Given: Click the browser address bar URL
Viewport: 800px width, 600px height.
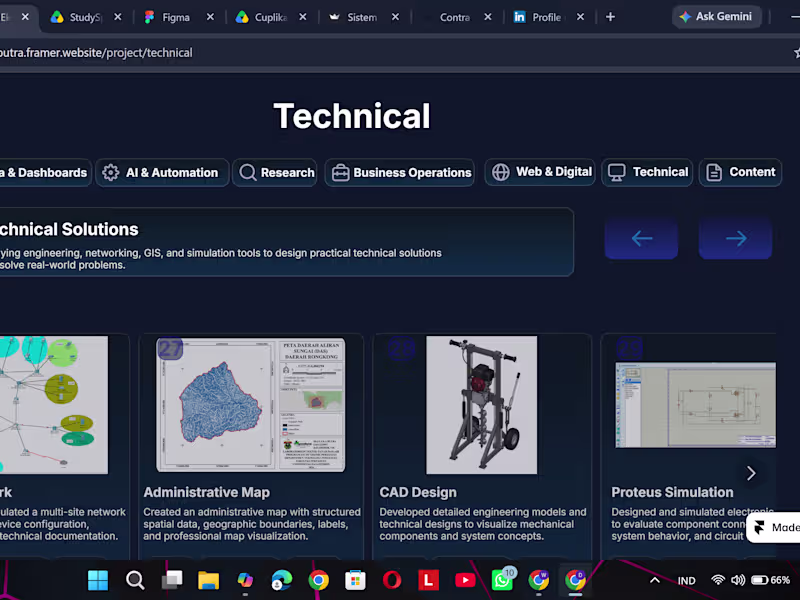Looking at the screenshot, I should click(x=96, y=53).
